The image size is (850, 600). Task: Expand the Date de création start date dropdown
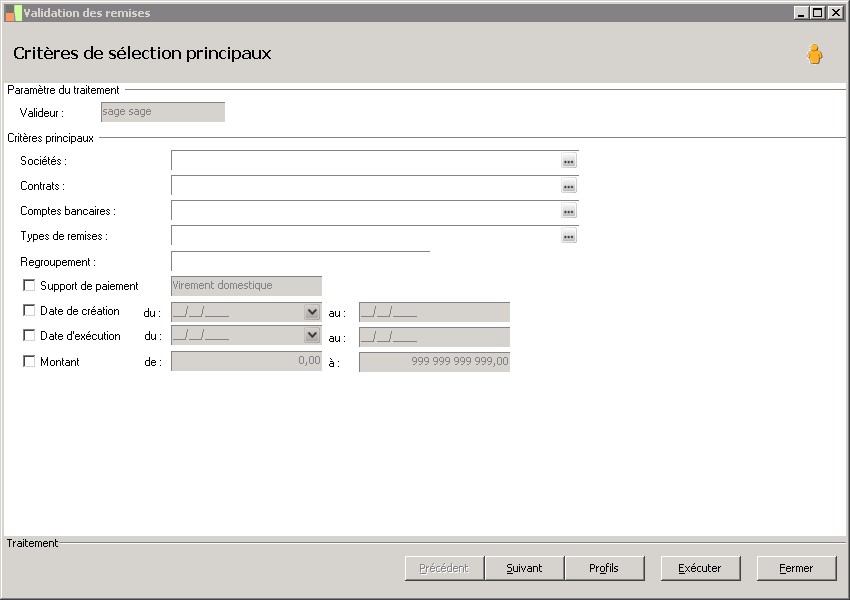point(312,312)
